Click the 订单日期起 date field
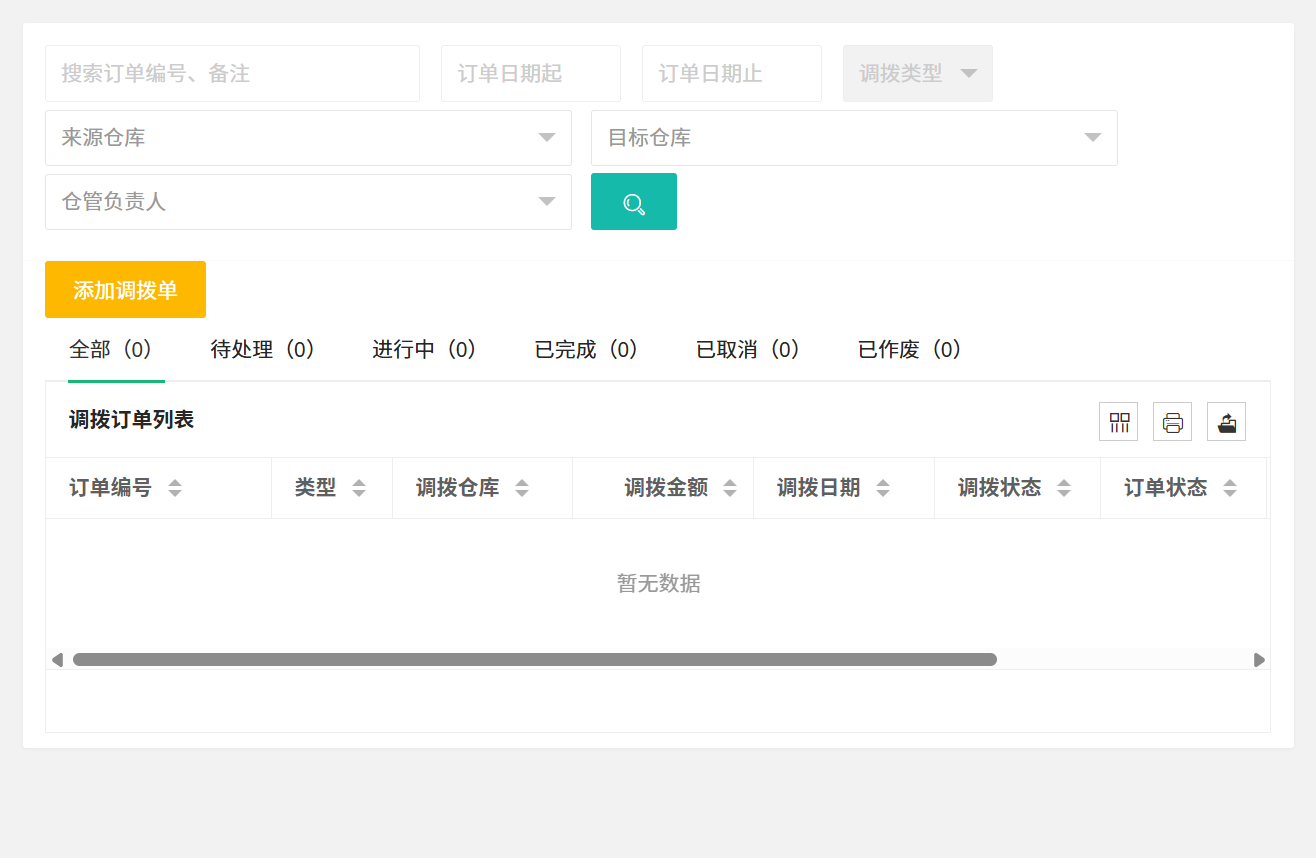 [x=531, y=73]
